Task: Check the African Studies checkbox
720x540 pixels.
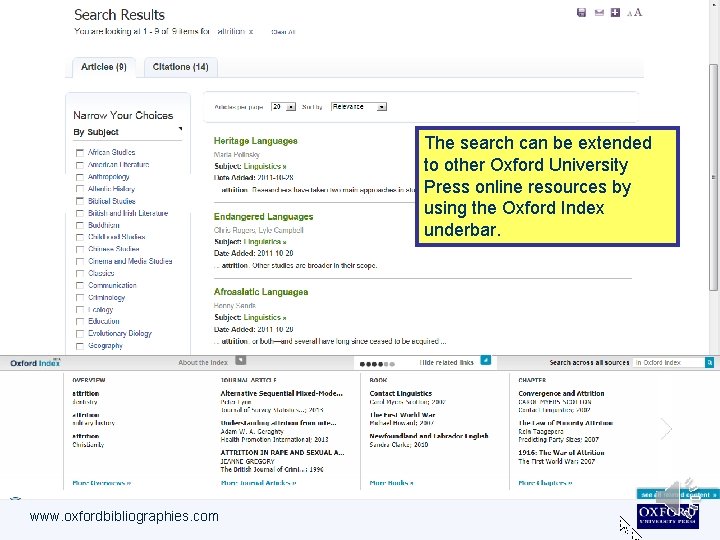Action: pyautogui.click(x=79, y=152)
